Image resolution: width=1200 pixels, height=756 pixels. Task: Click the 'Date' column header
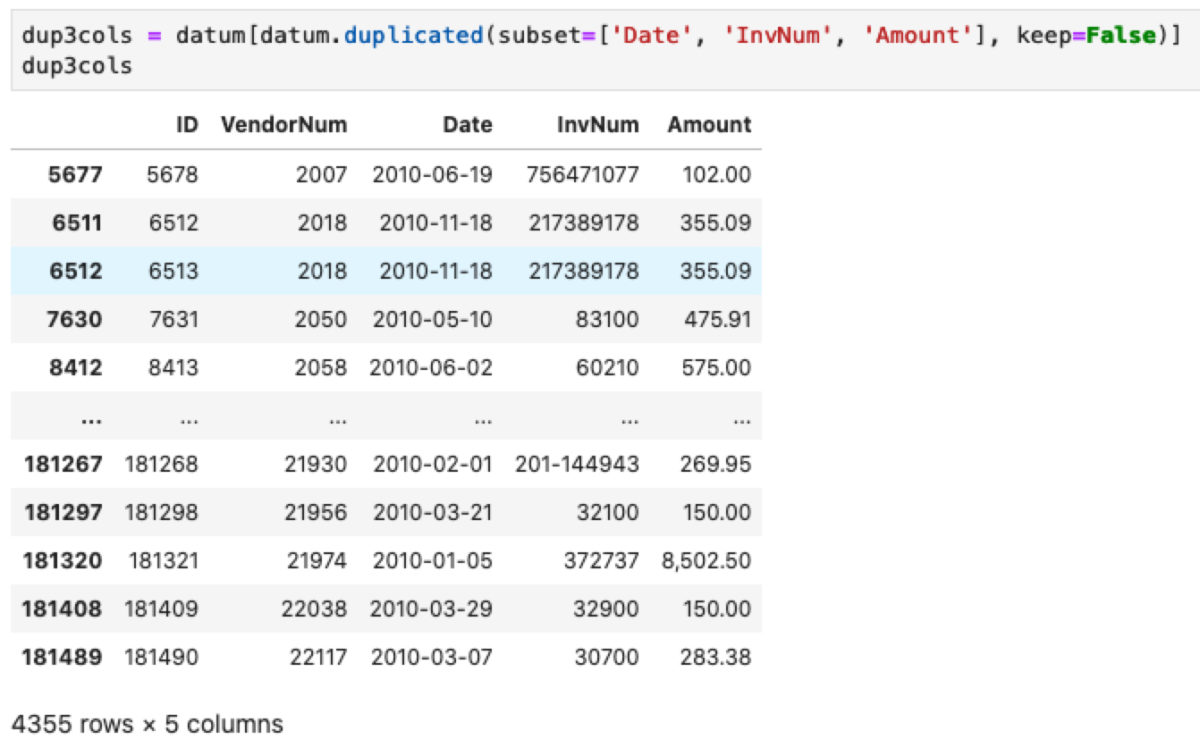pyautogui.click(x=467, y=125)
